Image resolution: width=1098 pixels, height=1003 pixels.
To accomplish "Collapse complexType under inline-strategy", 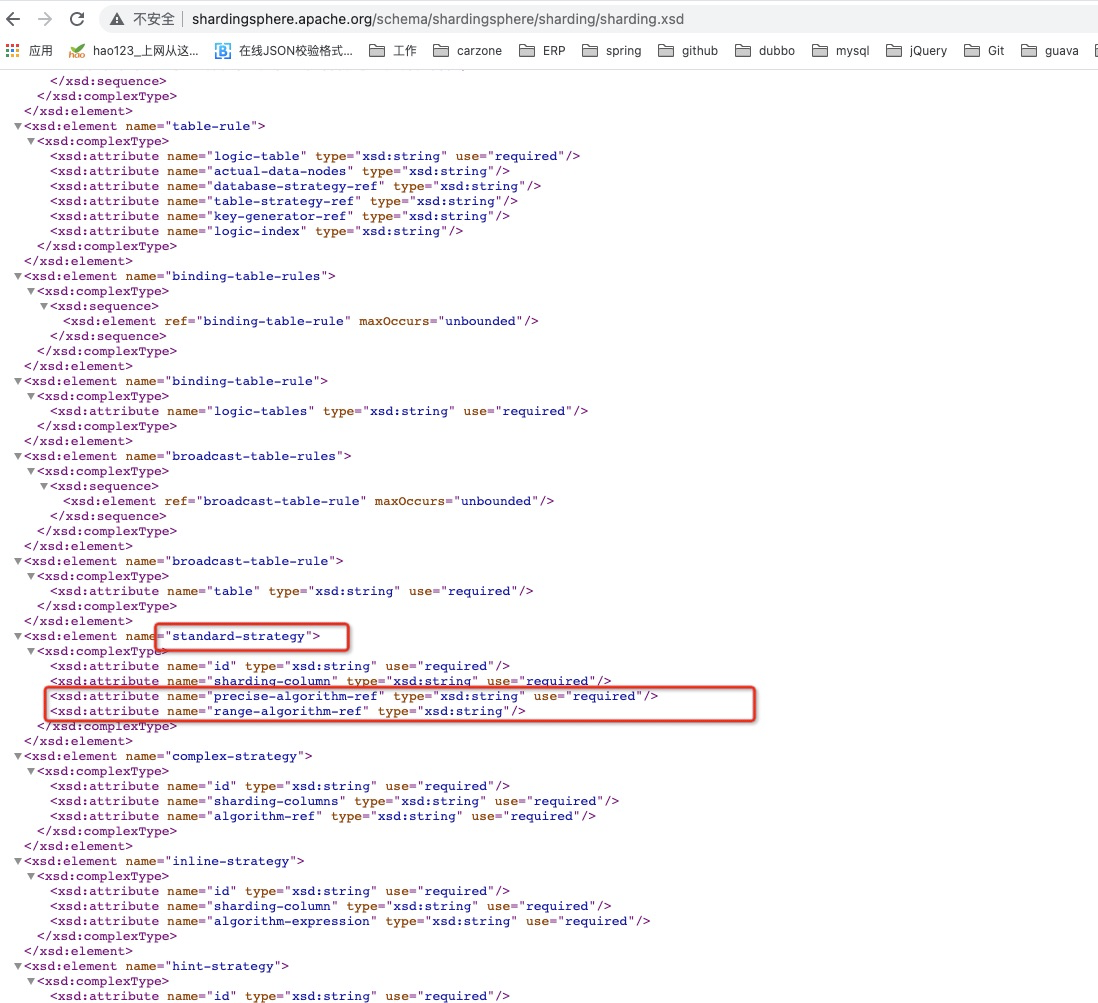I will [31, 876].
